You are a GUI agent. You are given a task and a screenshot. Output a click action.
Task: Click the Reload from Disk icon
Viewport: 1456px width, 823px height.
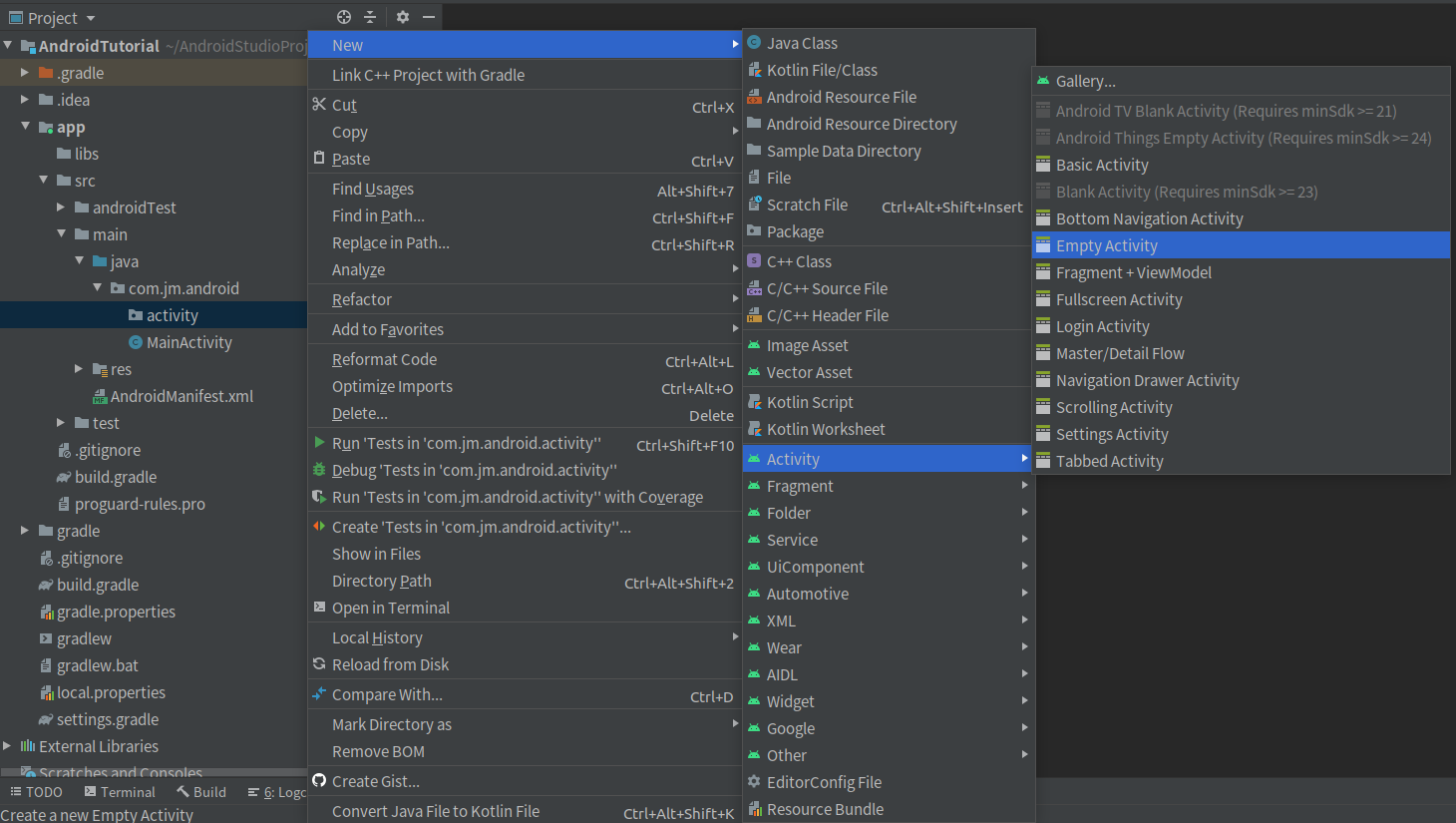pyautogui.click(x=319, y=663)
